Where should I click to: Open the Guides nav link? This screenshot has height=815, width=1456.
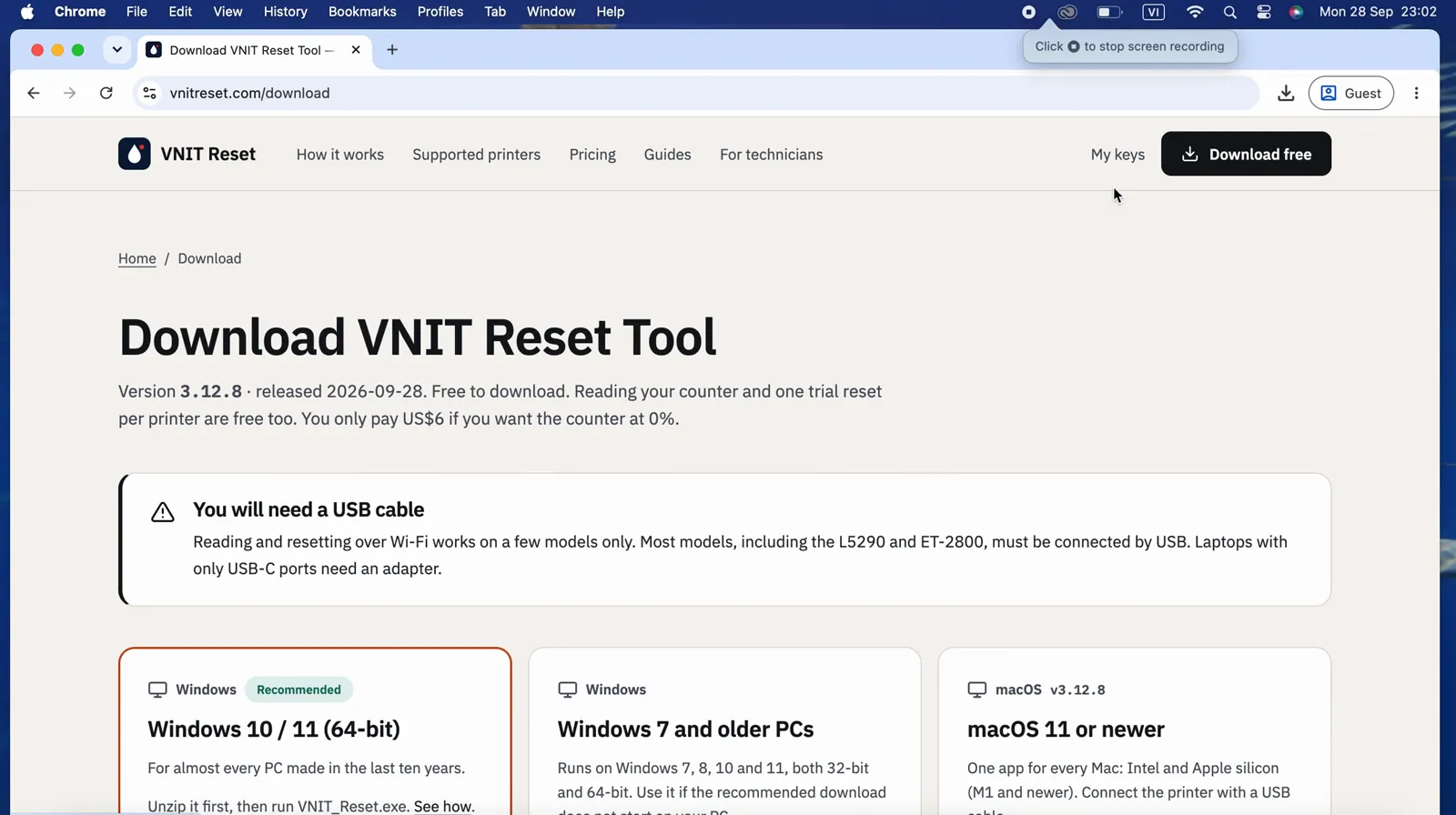pos(667,155)
